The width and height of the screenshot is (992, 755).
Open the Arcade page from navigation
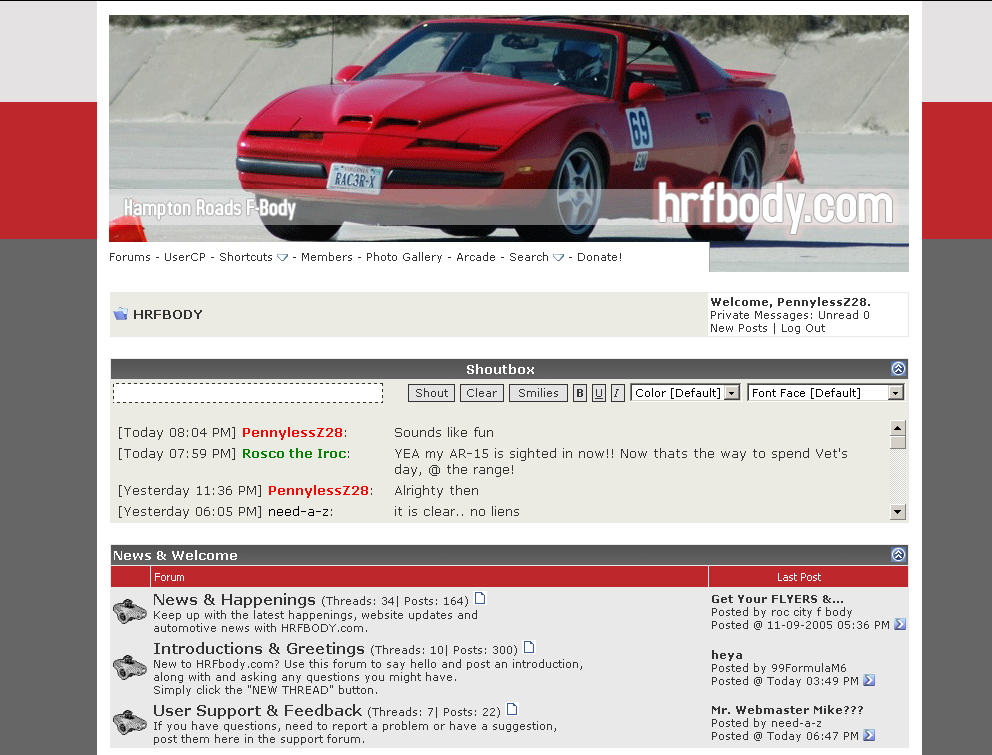476,257
